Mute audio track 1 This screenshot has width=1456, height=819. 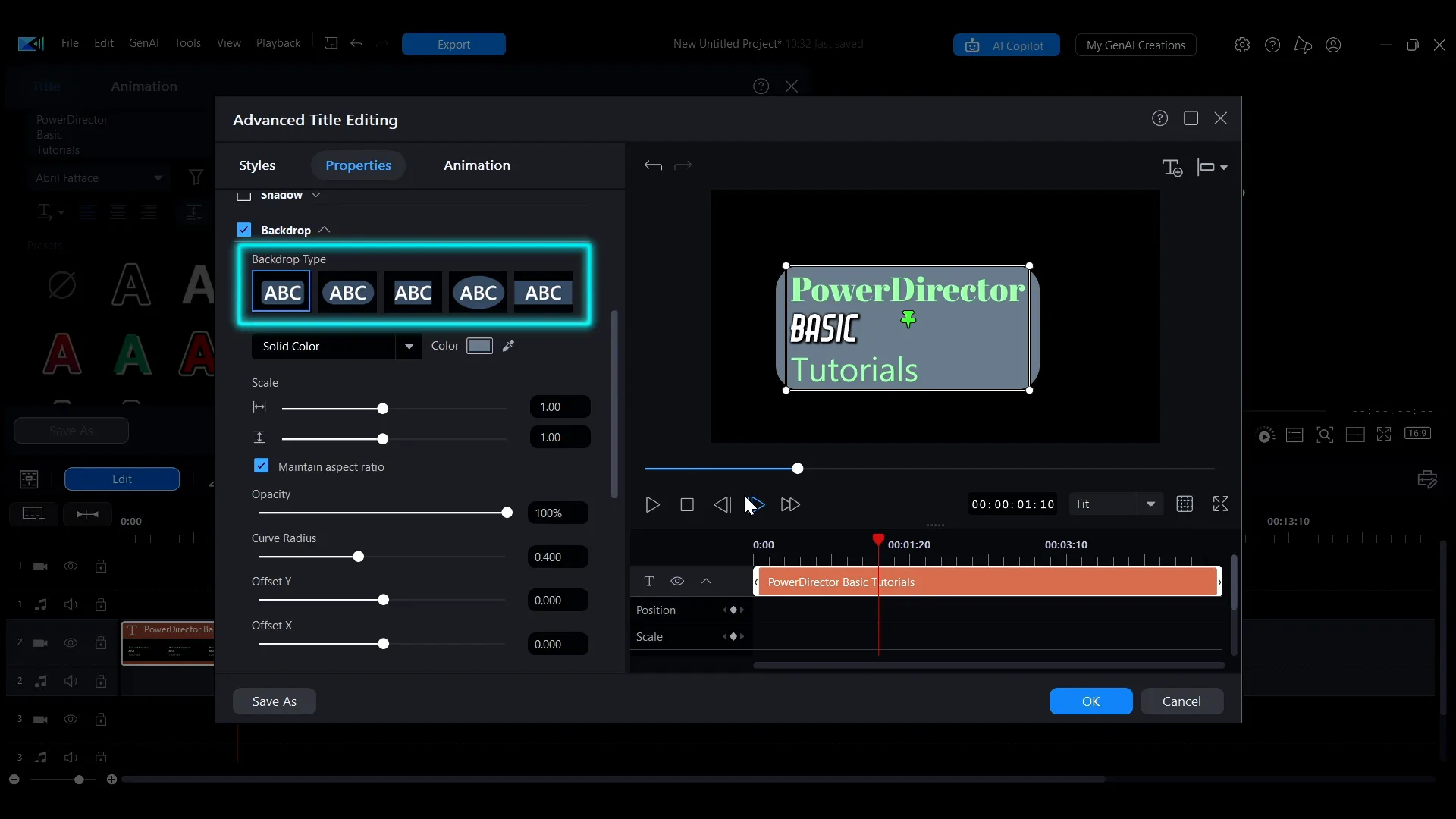point(71,604)
